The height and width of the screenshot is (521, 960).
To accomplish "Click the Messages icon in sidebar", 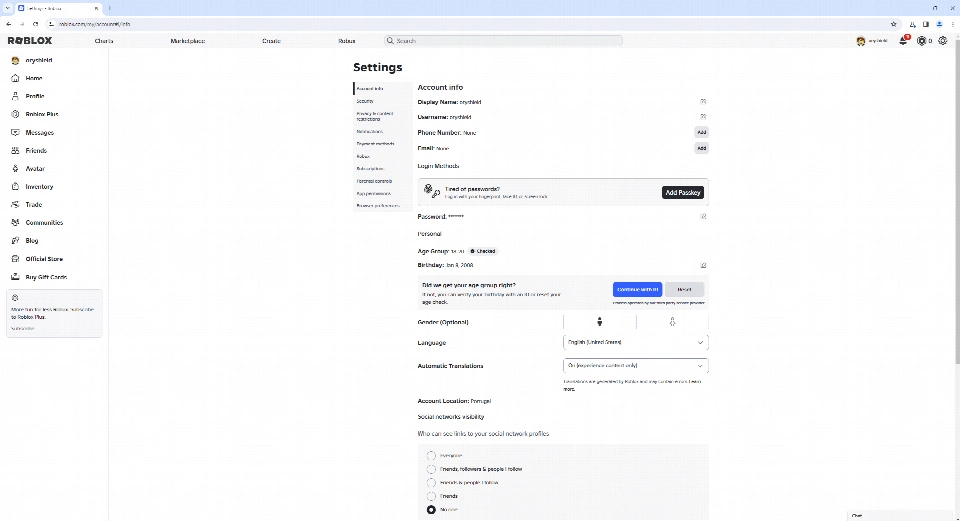I will [15, 132].
